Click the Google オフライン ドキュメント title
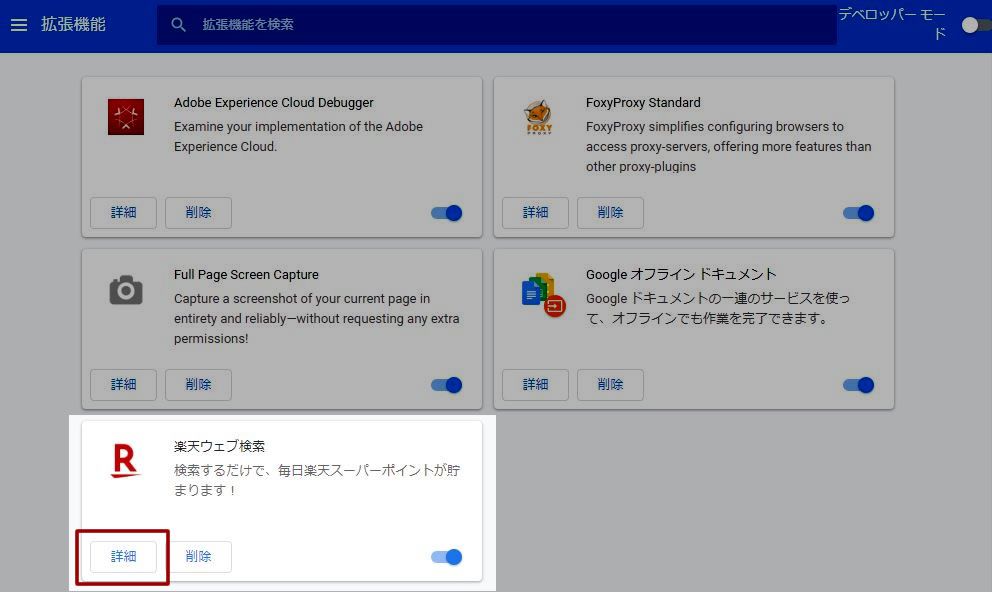 point(681,274)
